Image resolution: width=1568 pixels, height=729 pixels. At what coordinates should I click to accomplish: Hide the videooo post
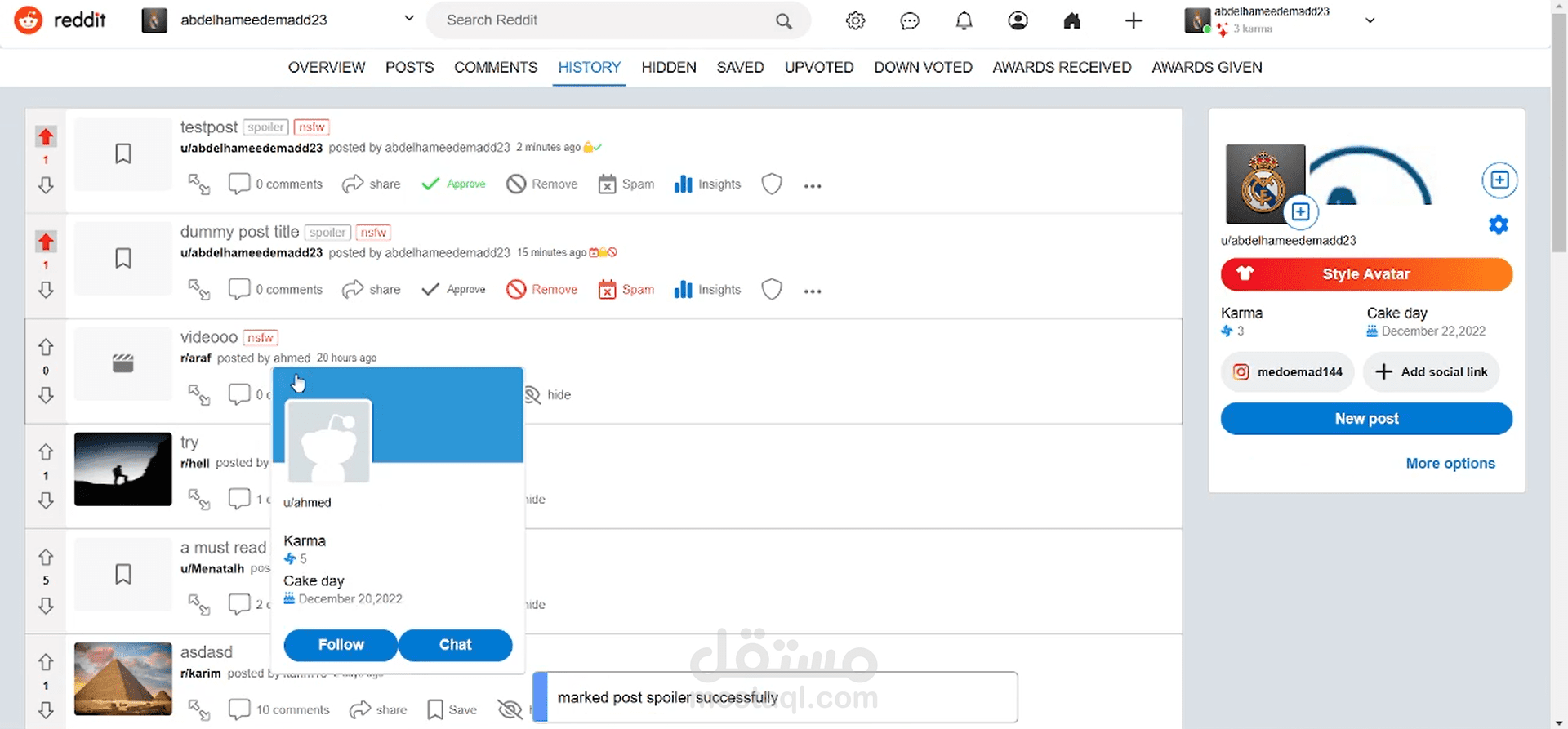point(547,395)
